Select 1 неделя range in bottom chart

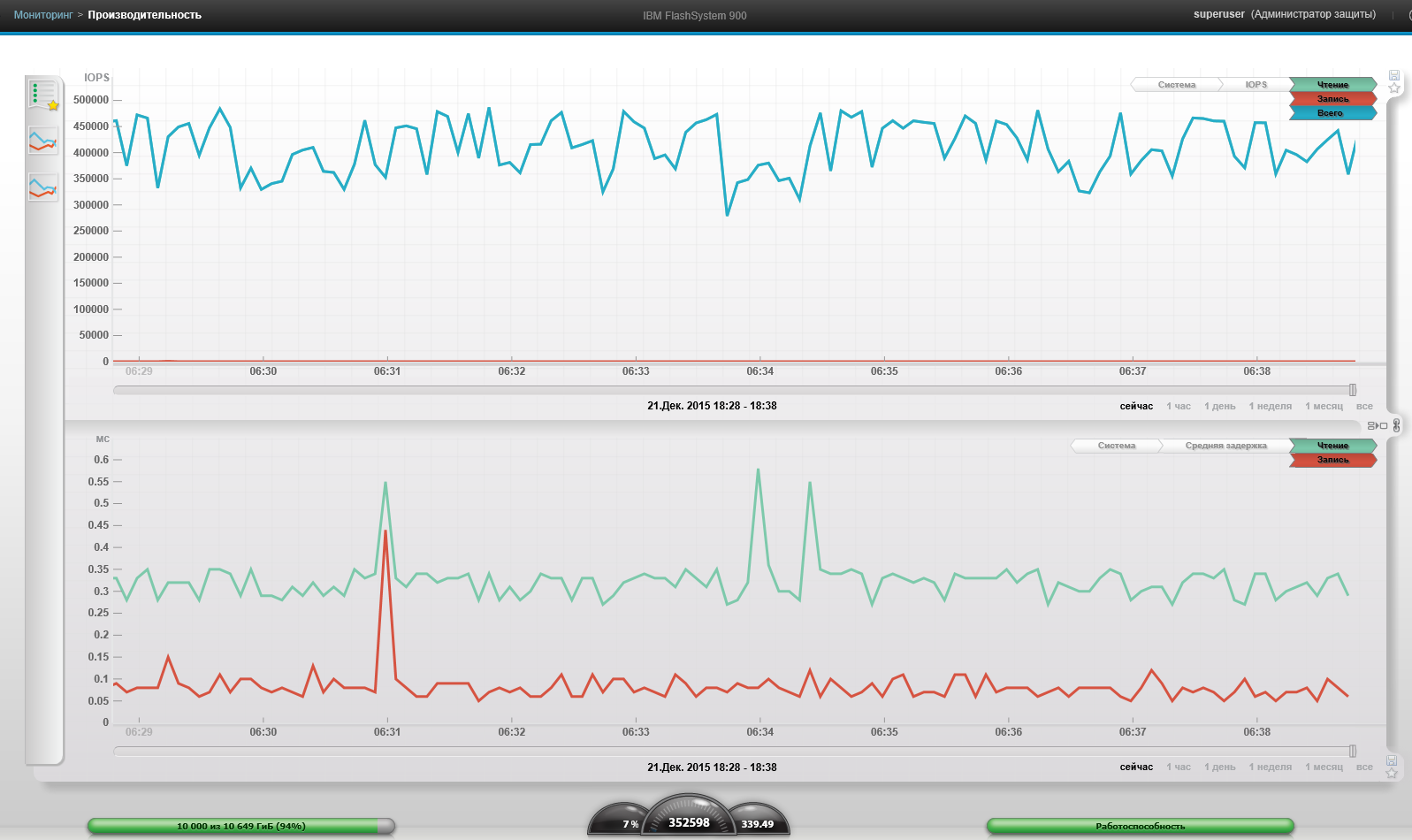[1270, 767]
